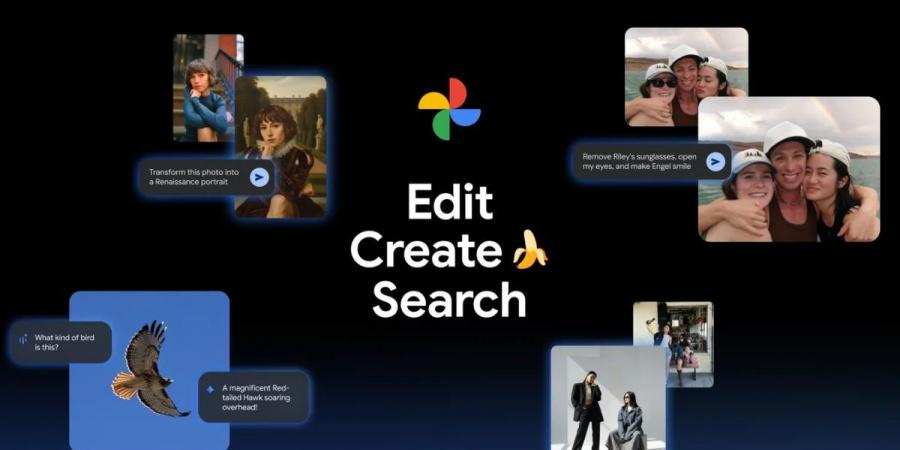The width and height of the screenshot is (900, 450).
Task: Click the banana emoji next to Create
Action: 530,248
